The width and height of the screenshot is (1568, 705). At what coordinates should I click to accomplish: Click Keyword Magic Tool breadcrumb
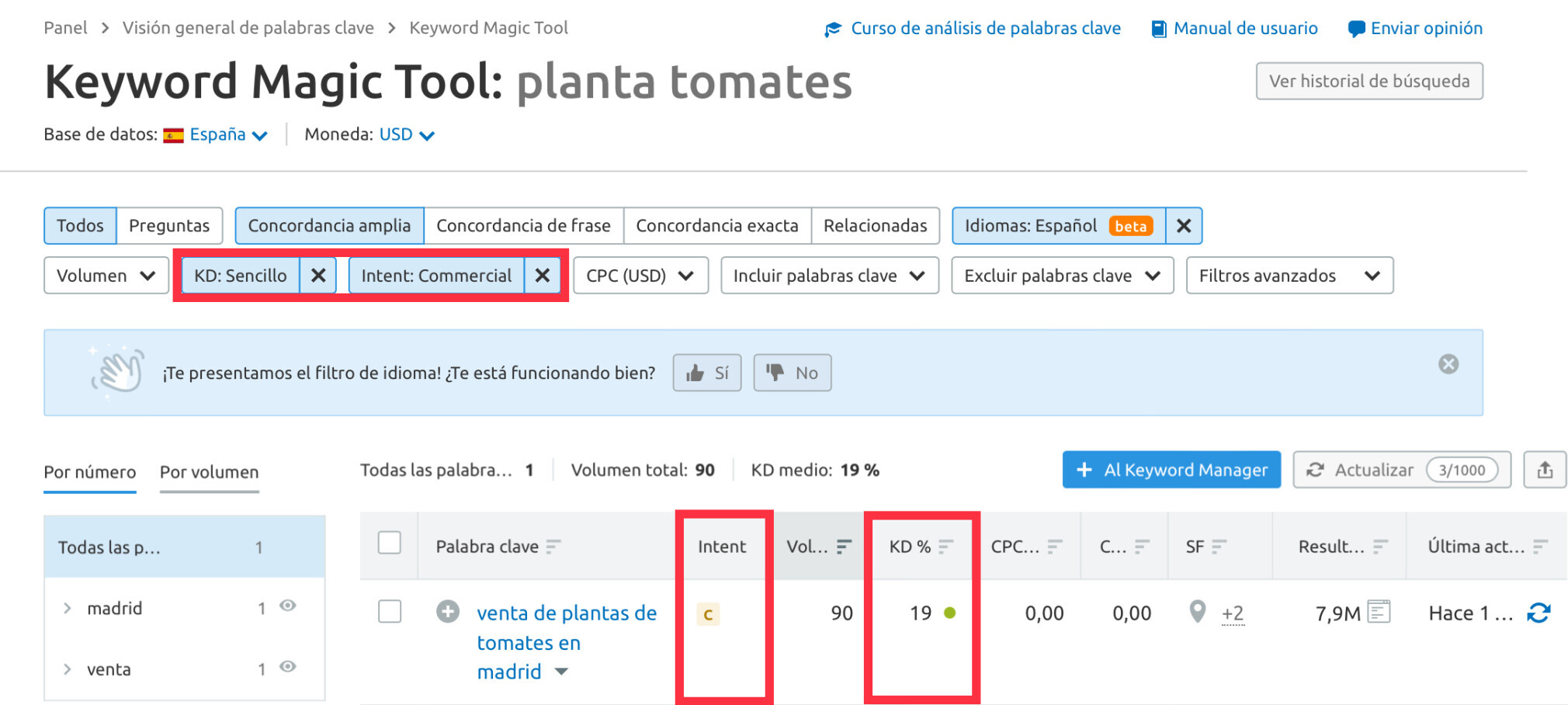489,28
